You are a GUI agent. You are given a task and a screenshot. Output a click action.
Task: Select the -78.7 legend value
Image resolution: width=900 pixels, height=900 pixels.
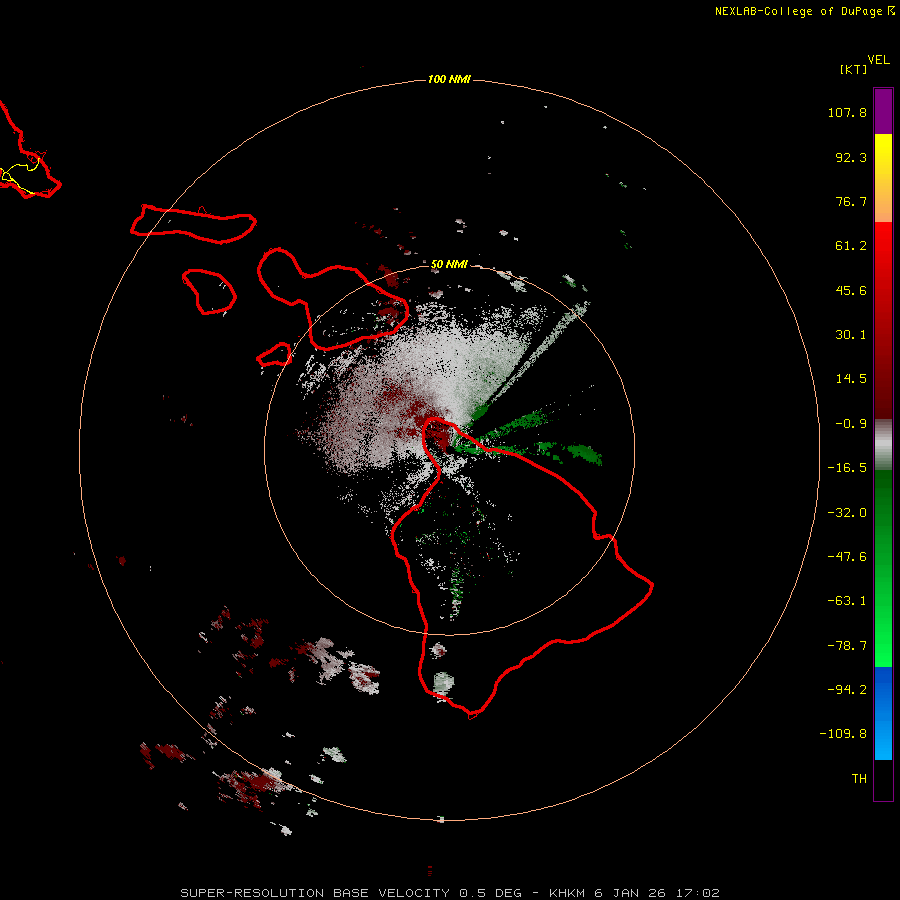[x=847, y=646]
